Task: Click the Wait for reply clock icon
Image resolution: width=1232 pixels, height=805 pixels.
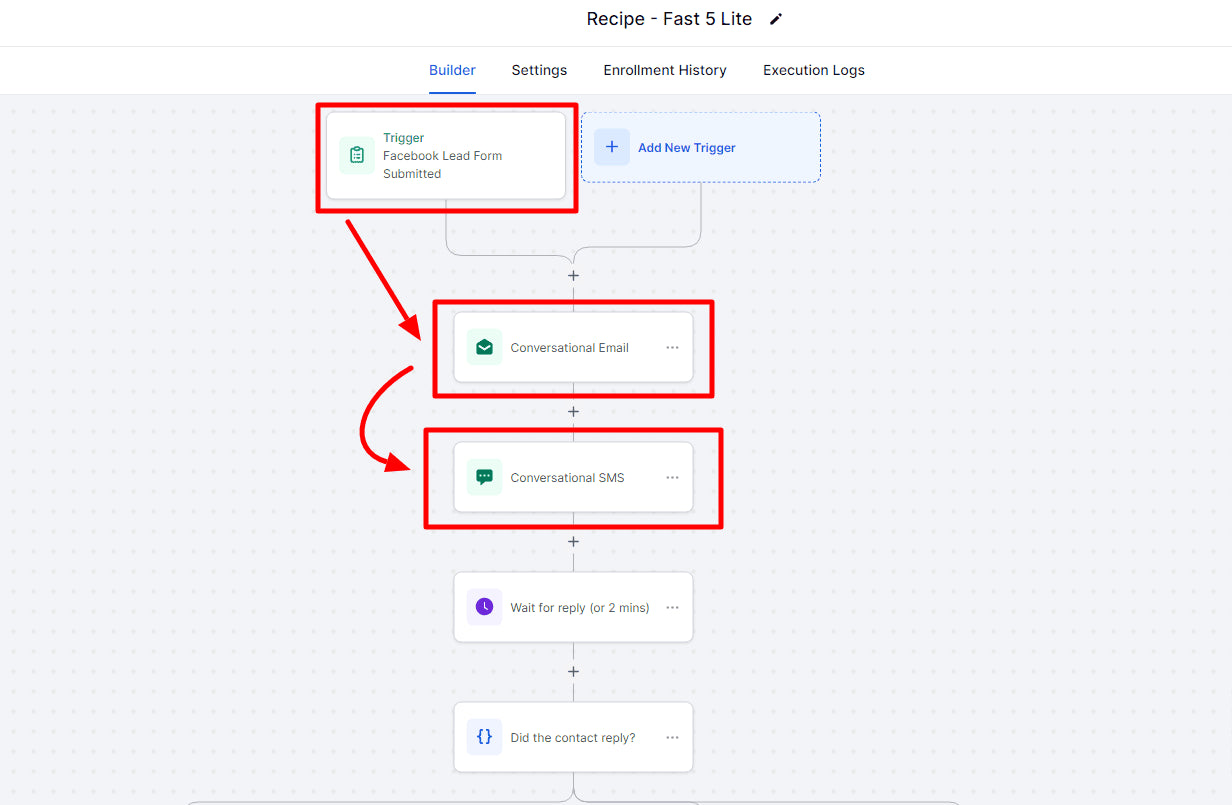Action: [x=484, y=607]
